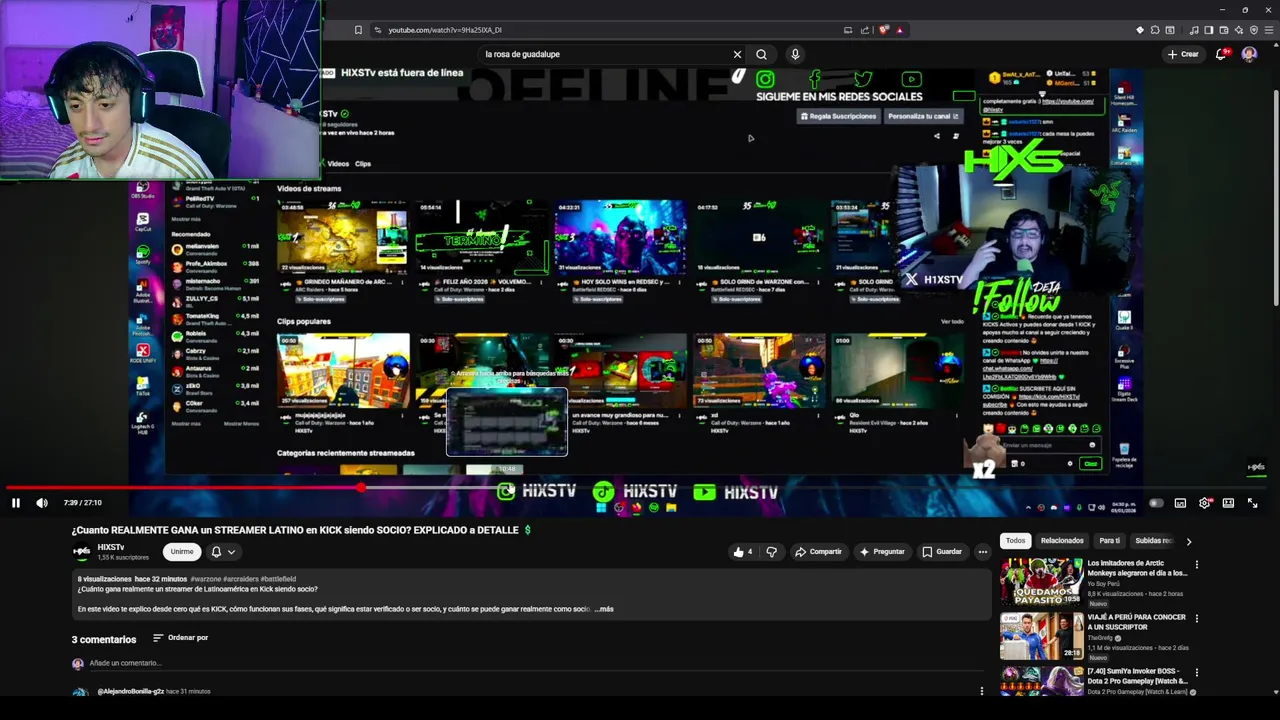Open options for VIAJÉ A PERÚ video
1280x720 pixels.
(1196, 619)
